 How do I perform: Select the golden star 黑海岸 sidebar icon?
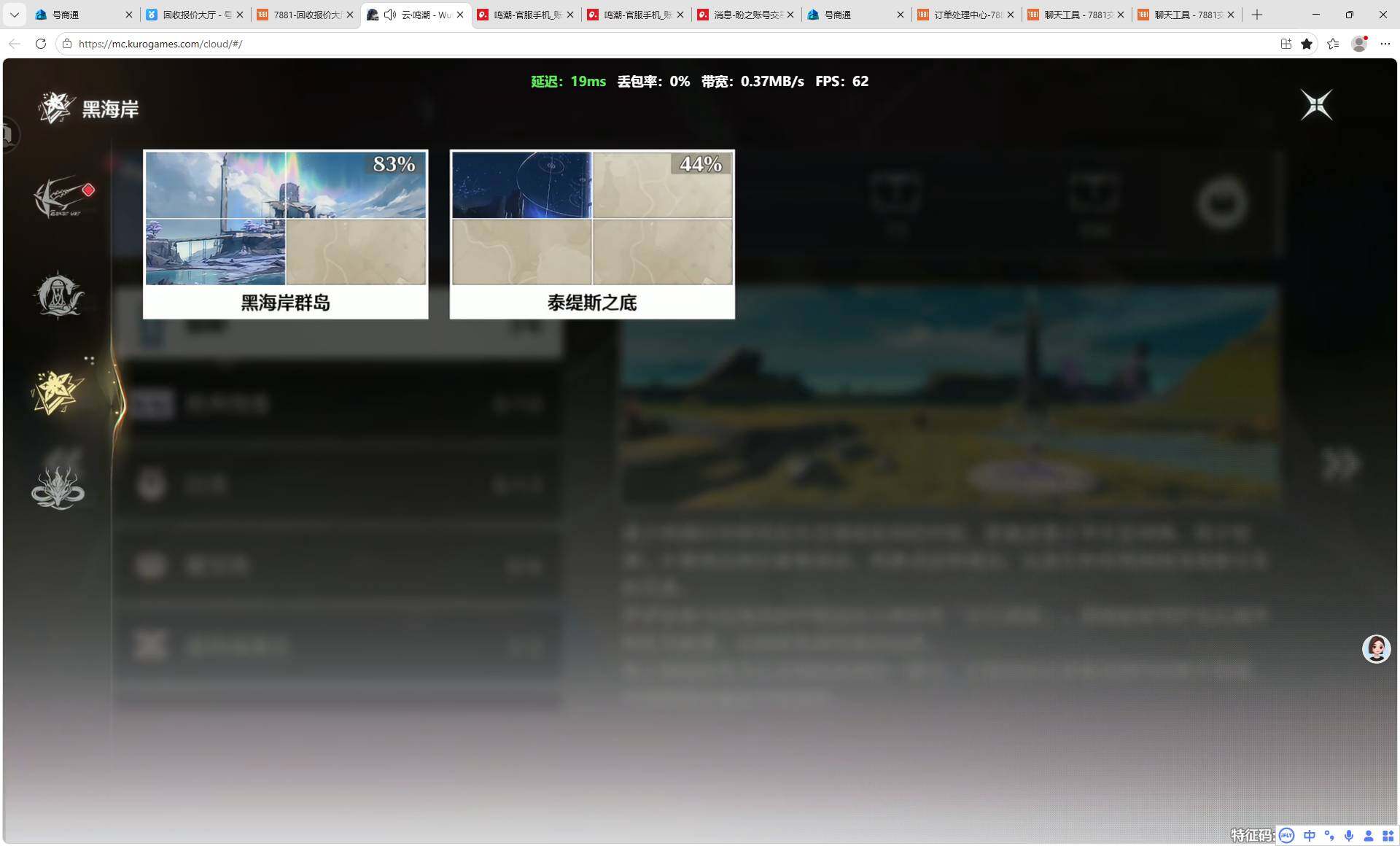(58, 392)
